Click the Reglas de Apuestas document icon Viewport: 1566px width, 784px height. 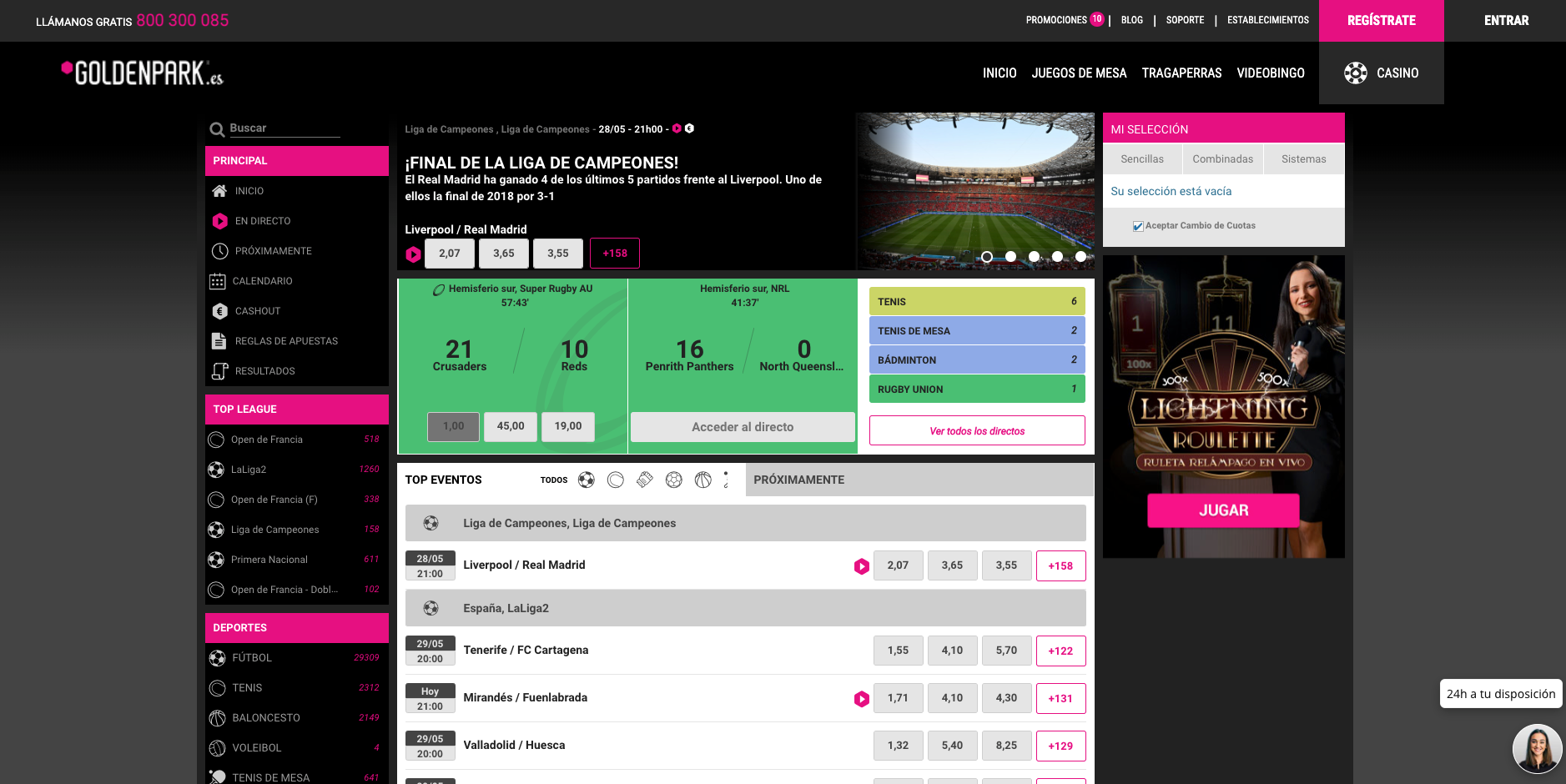point(219,341)
